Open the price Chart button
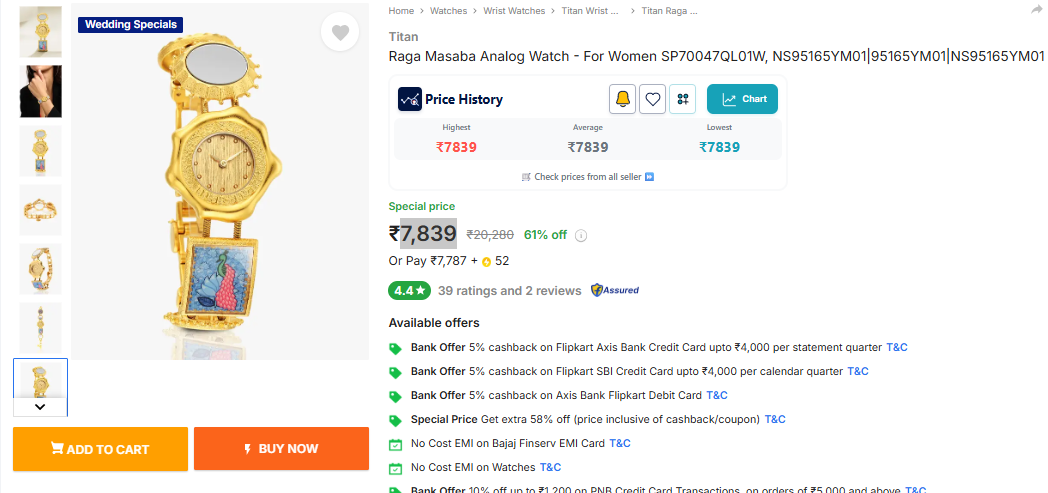 (x=742, y=99)
